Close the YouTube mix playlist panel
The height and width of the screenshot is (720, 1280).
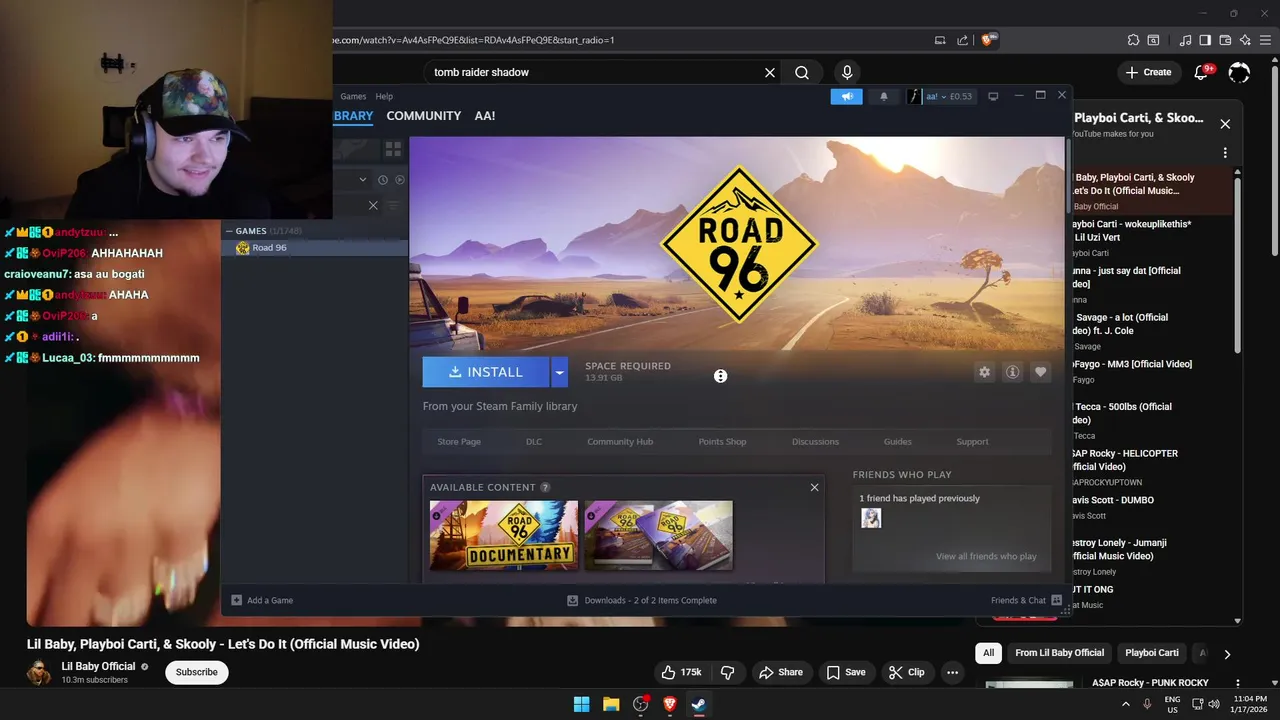(1225, 124)
